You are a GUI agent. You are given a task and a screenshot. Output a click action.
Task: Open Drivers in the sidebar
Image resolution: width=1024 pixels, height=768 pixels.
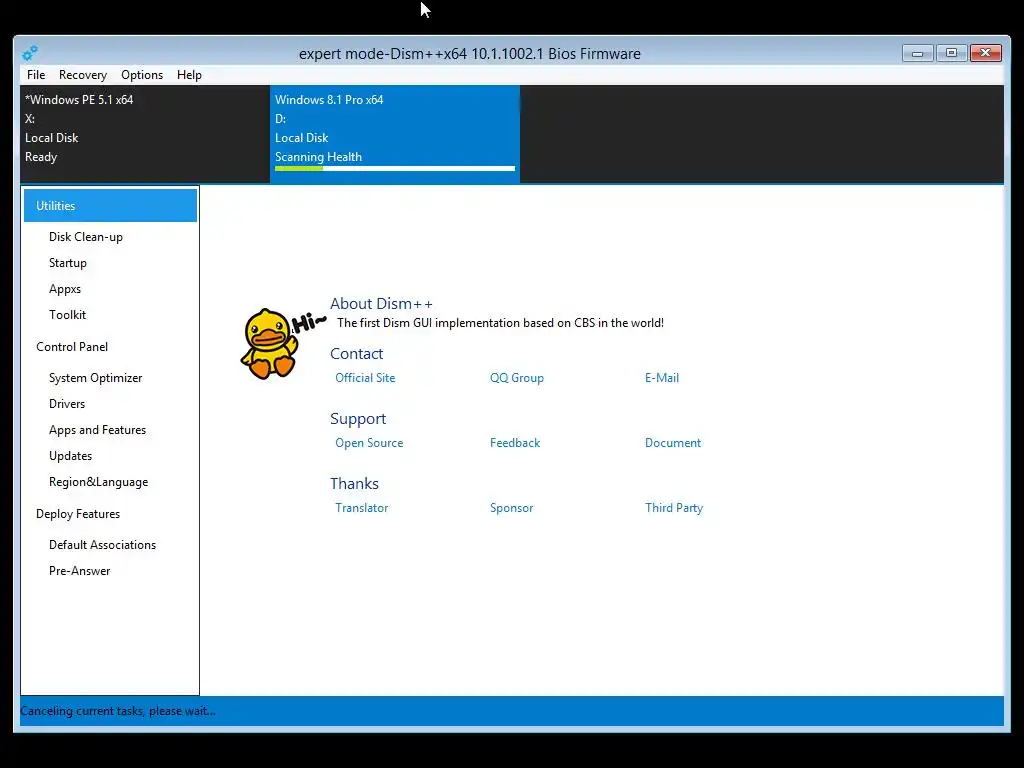(x=67, y=404)
